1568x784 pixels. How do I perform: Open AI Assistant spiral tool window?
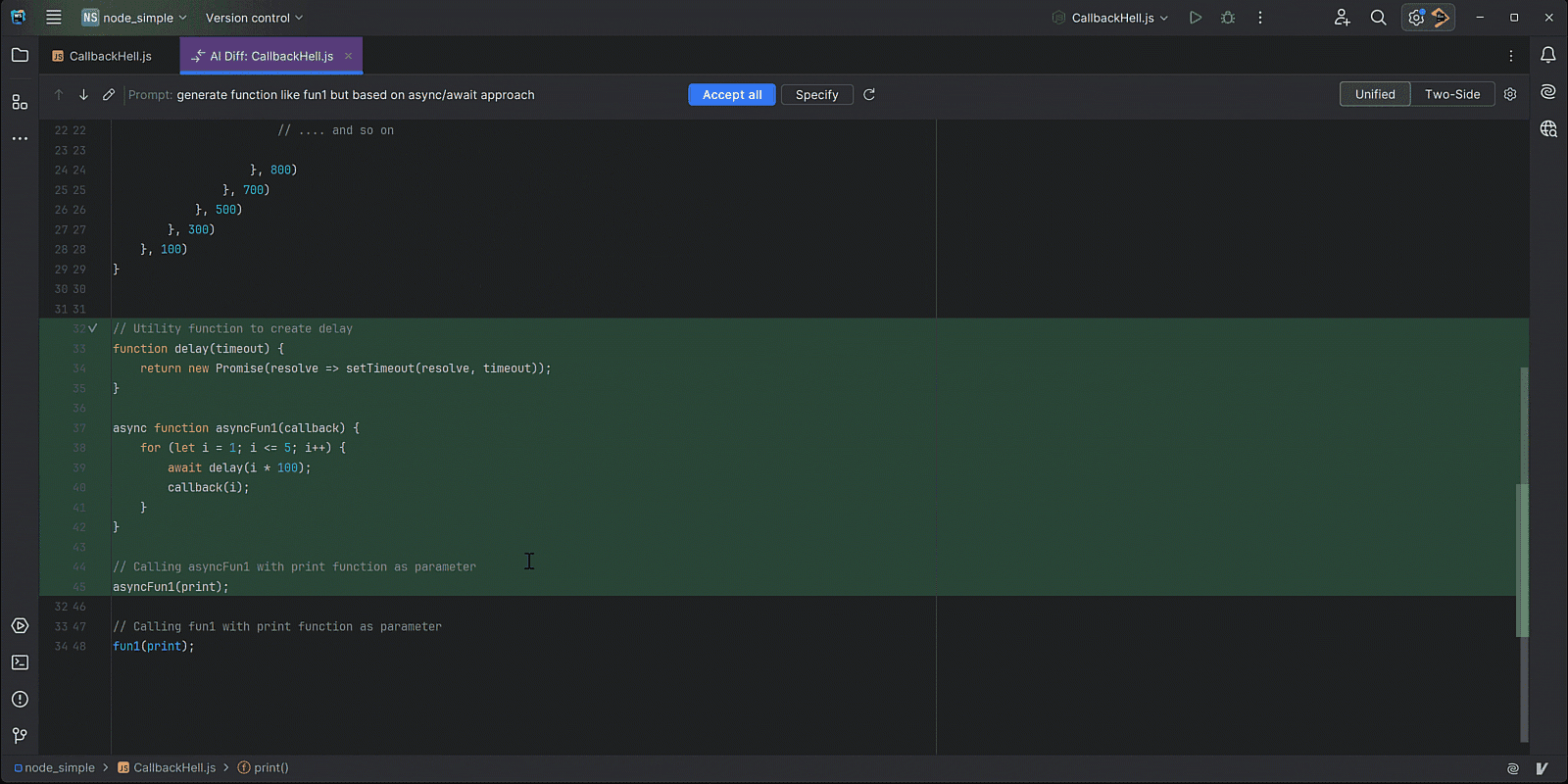[1548, 92]
